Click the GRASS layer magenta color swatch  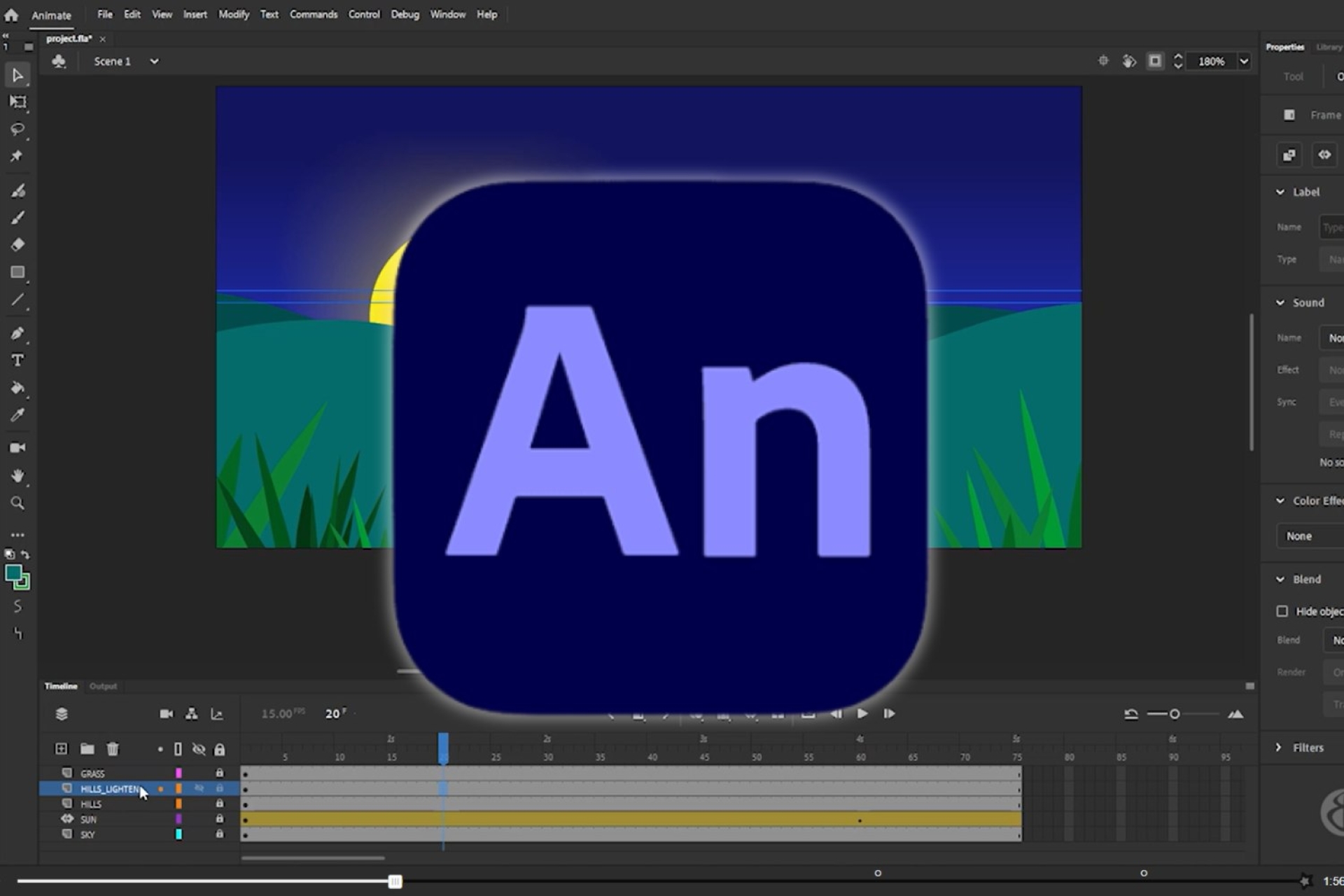coord(178,773)
